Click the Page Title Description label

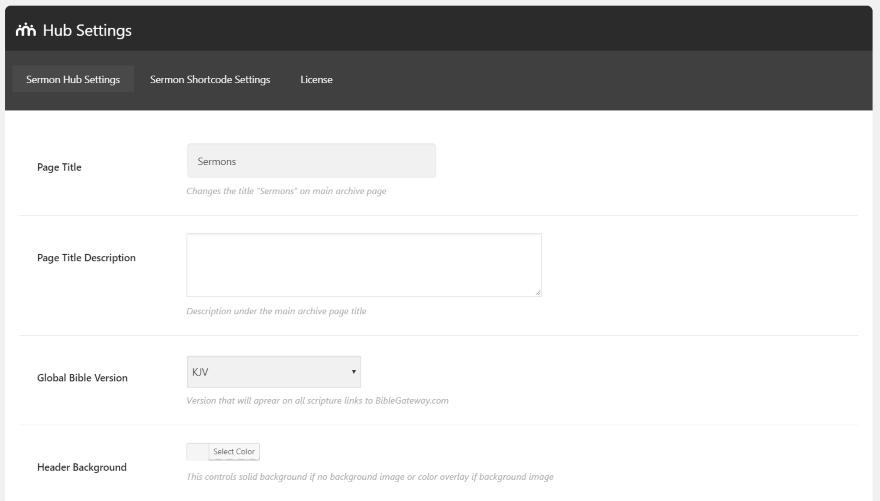click(x=86, y=258)
